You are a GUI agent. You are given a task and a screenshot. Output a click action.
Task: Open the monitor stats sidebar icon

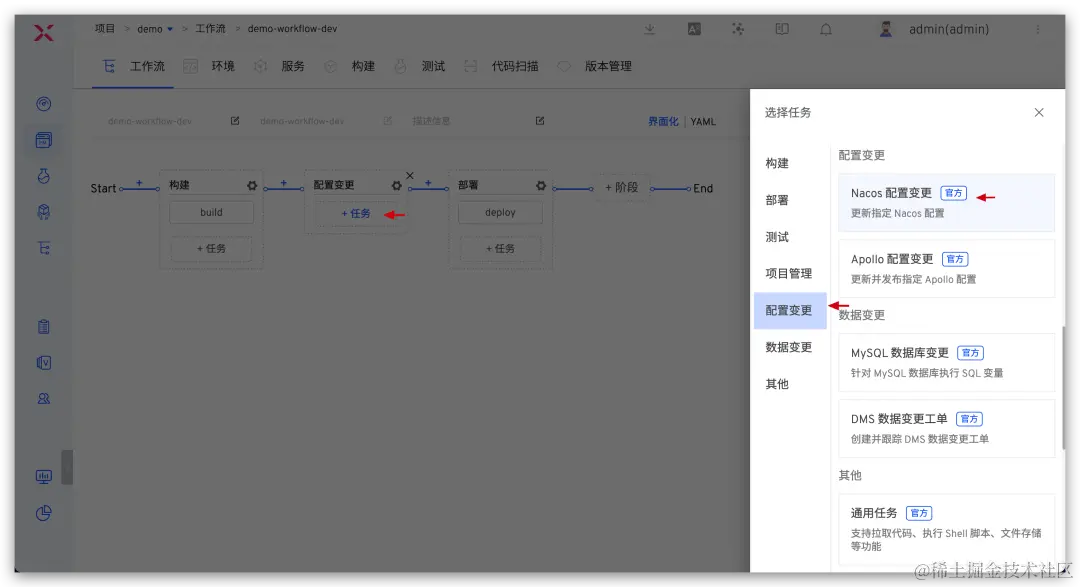[43, 477]
